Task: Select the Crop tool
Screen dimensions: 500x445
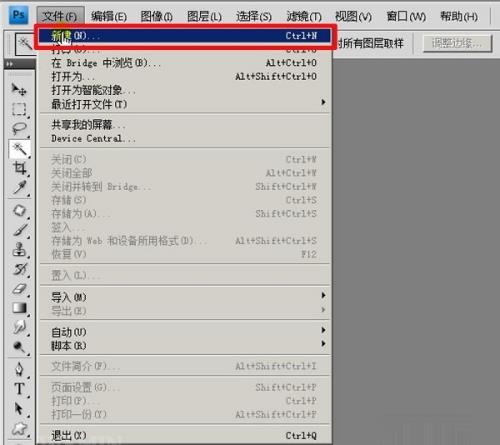Action: [19, 168]
